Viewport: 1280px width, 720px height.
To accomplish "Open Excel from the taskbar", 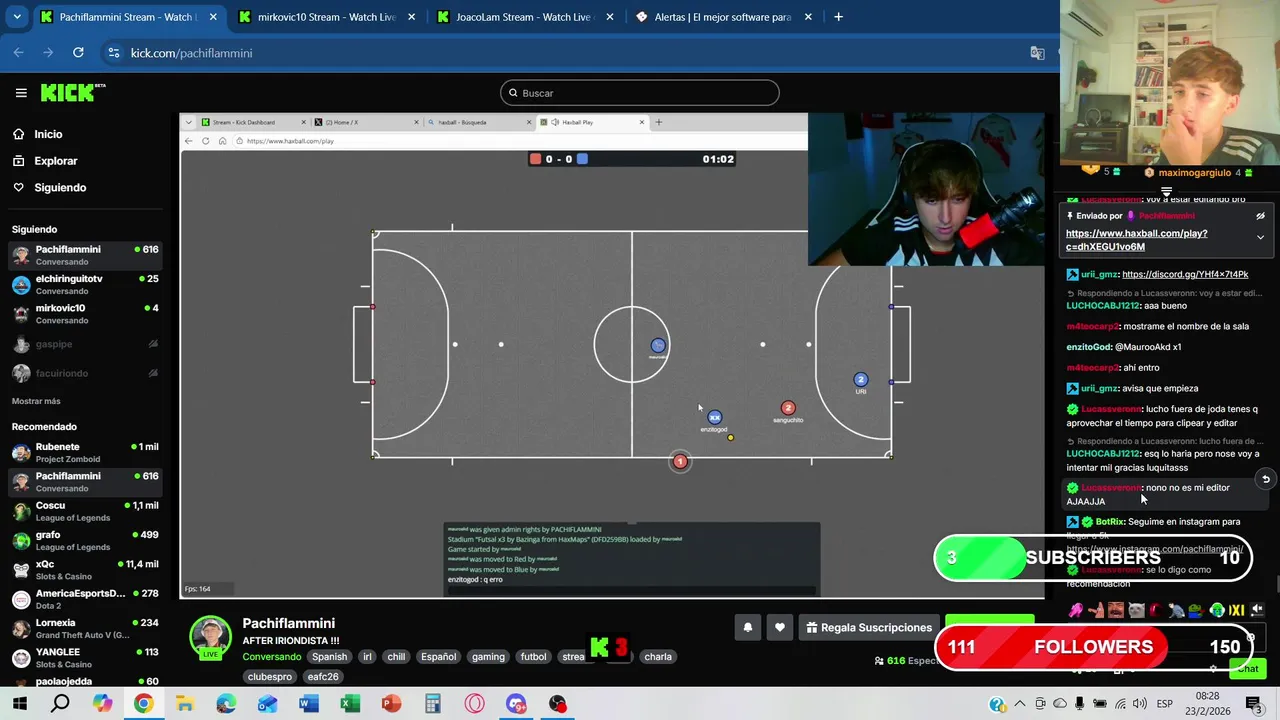I will (x=350, y=704).
